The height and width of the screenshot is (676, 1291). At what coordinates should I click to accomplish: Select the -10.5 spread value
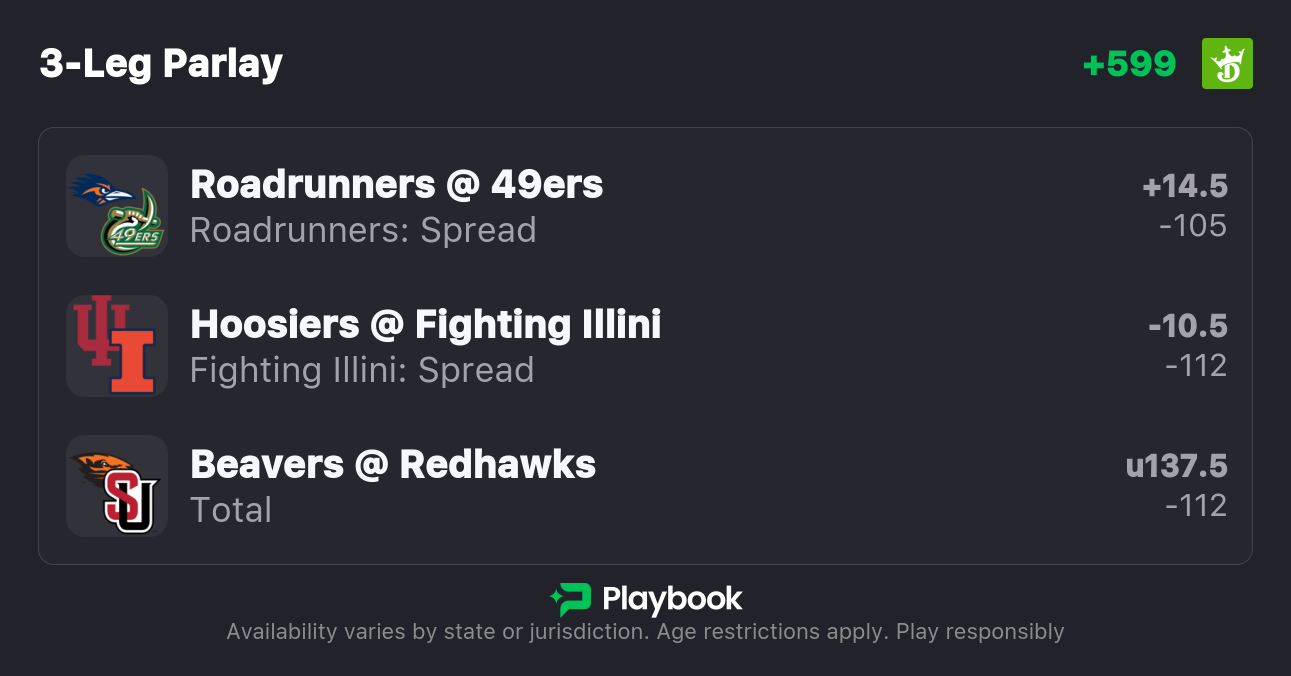(x=1188, y=326)
